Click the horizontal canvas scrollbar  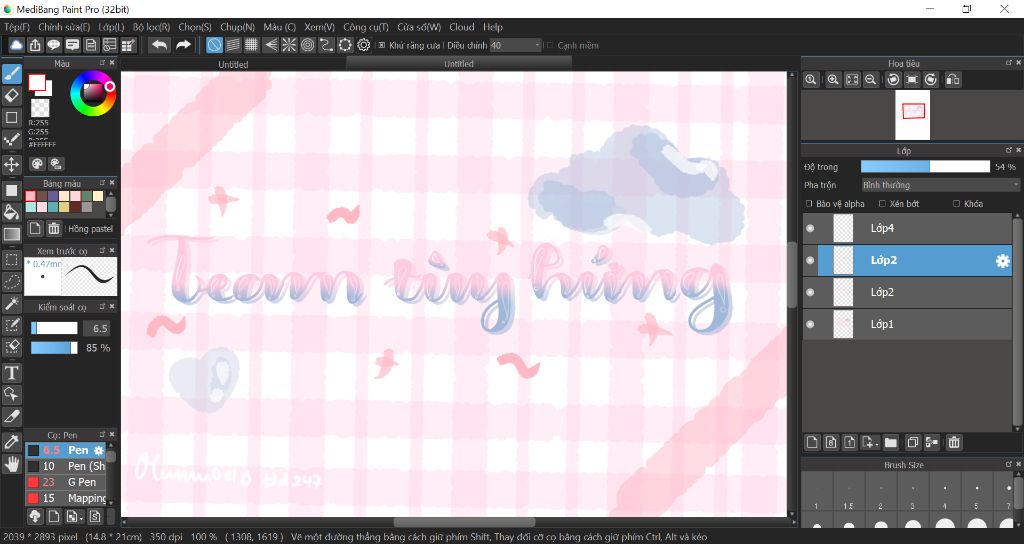(464, 522)
